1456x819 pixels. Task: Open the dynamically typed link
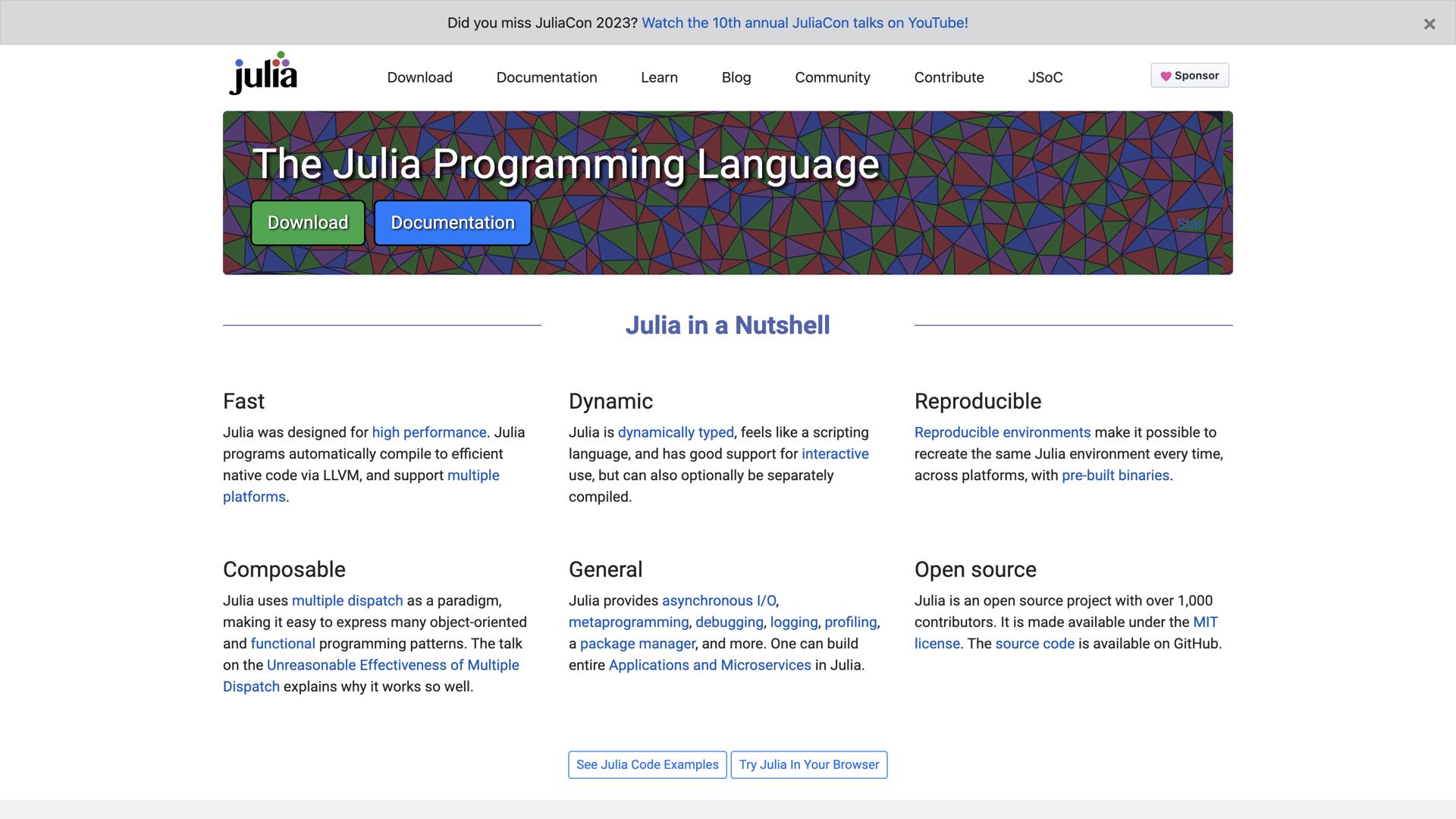676,432
